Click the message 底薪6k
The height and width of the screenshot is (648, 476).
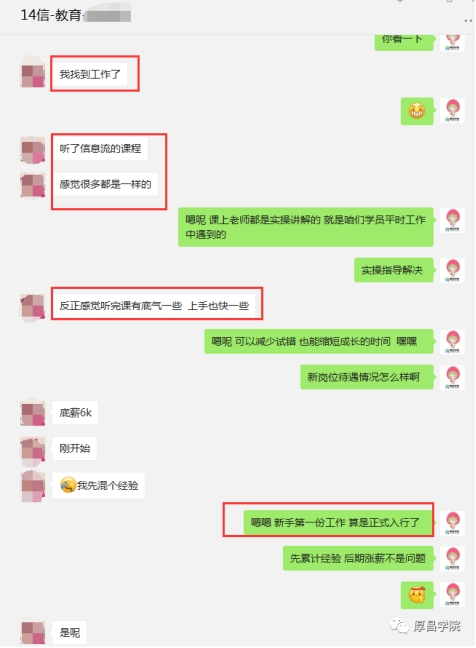coord(75,412)
